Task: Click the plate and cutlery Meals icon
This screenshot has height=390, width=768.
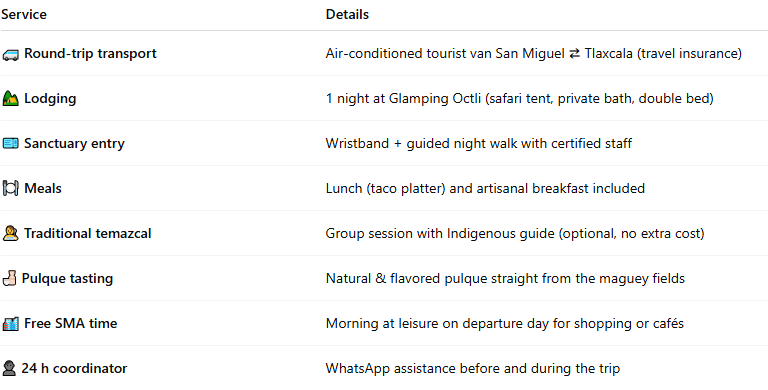Action: 10,189
